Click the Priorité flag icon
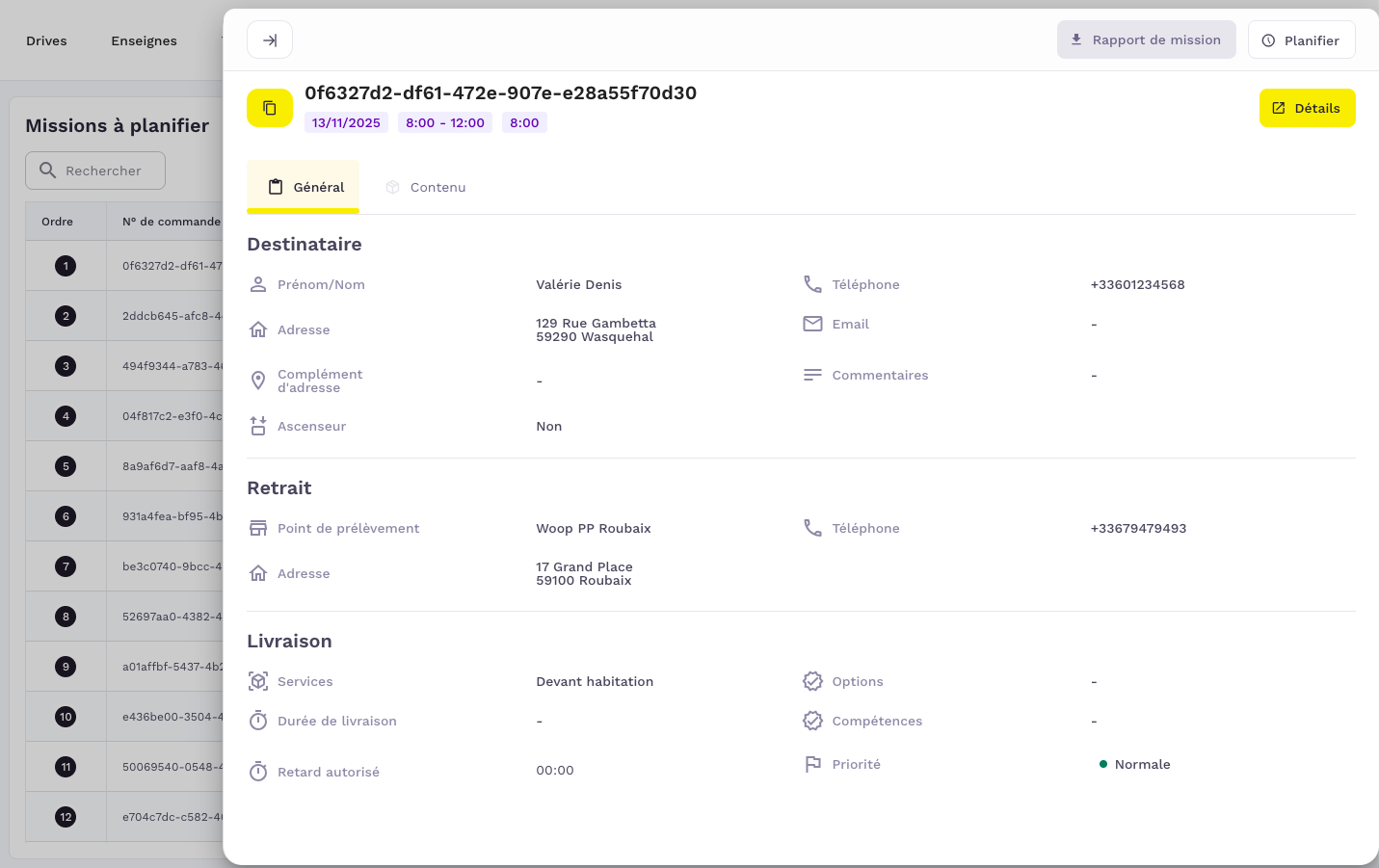The width and height of the screenshot is (1379, 868). coord(812,764)
